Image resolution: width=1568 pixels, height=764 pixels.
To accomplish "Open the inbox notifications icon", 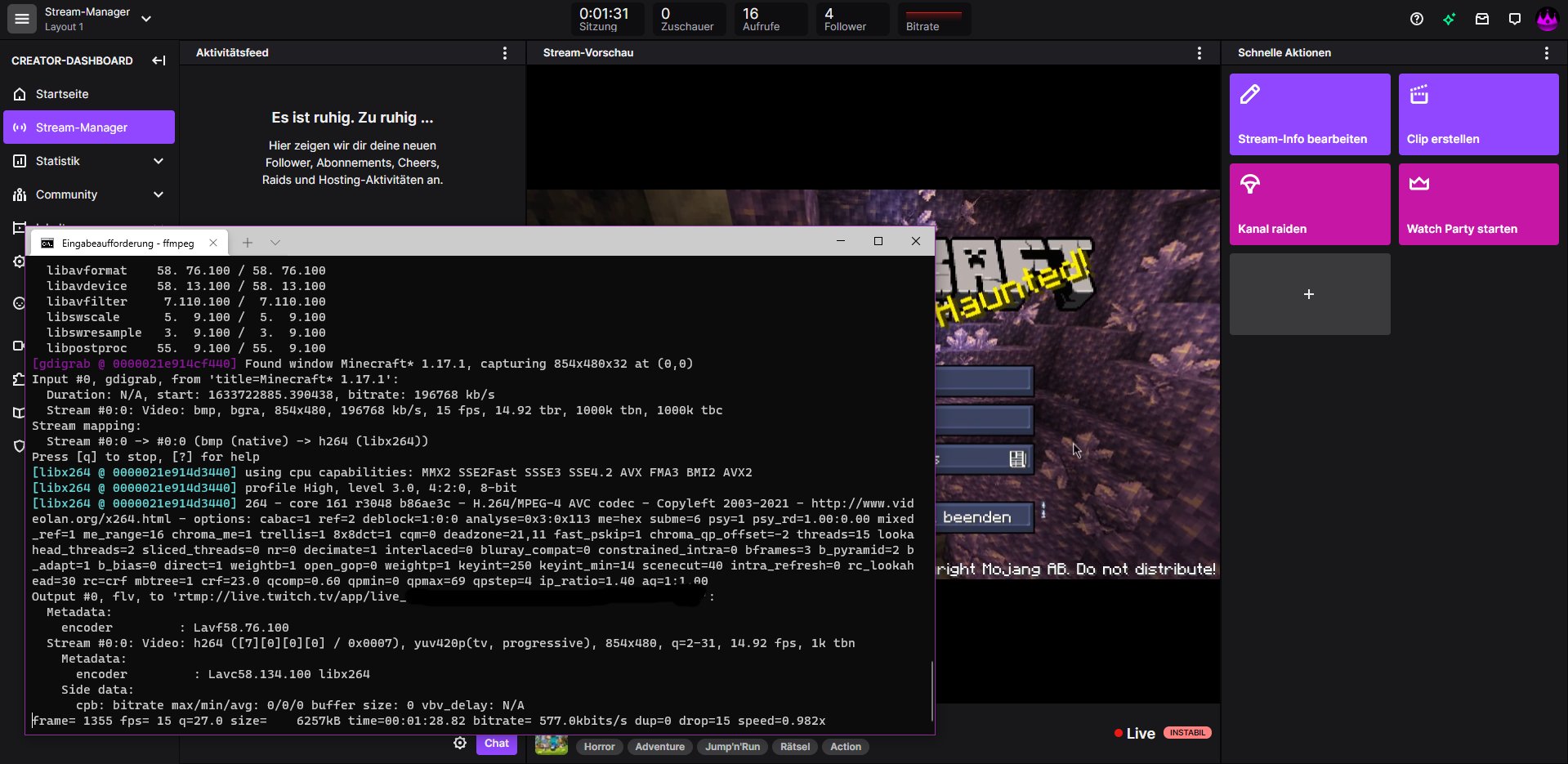I will (x=1482, y=19).
